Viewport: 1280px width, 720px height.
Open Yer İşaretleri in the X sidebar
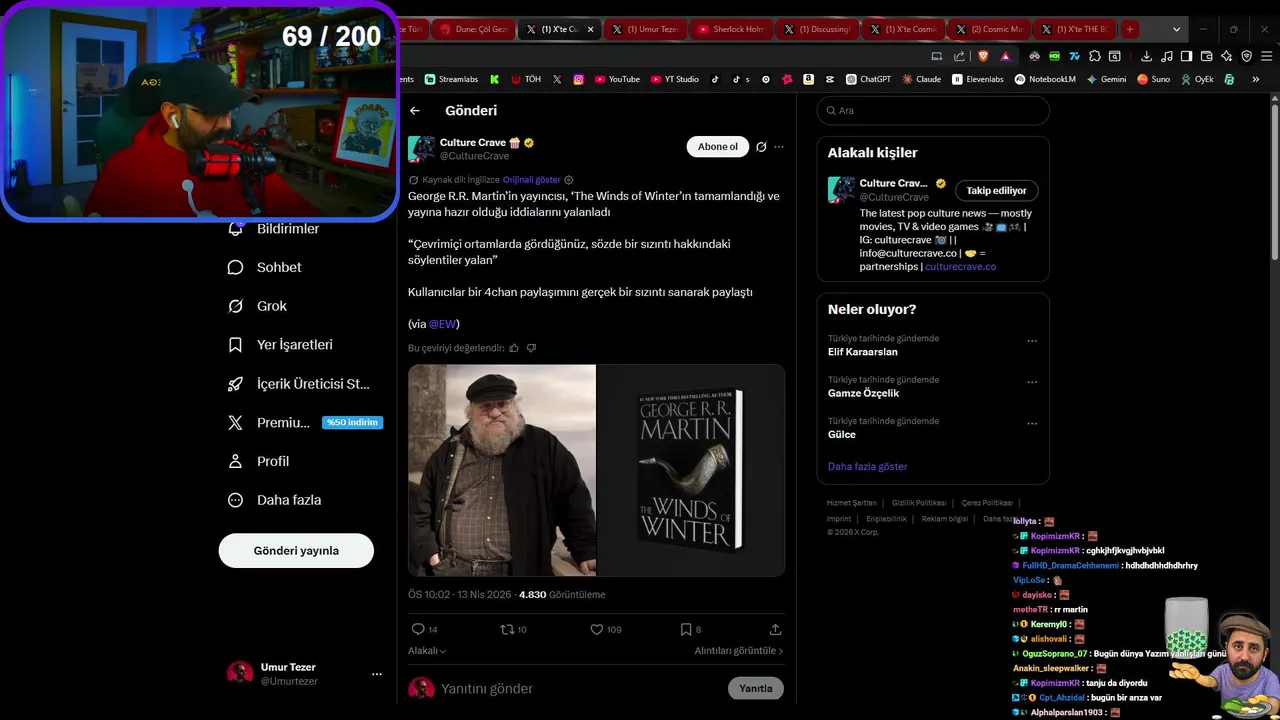tap(281, 345)
